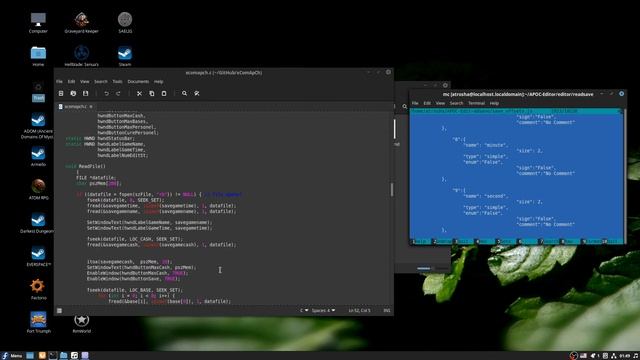Click the INS indicator in the editor status bar

387,311
